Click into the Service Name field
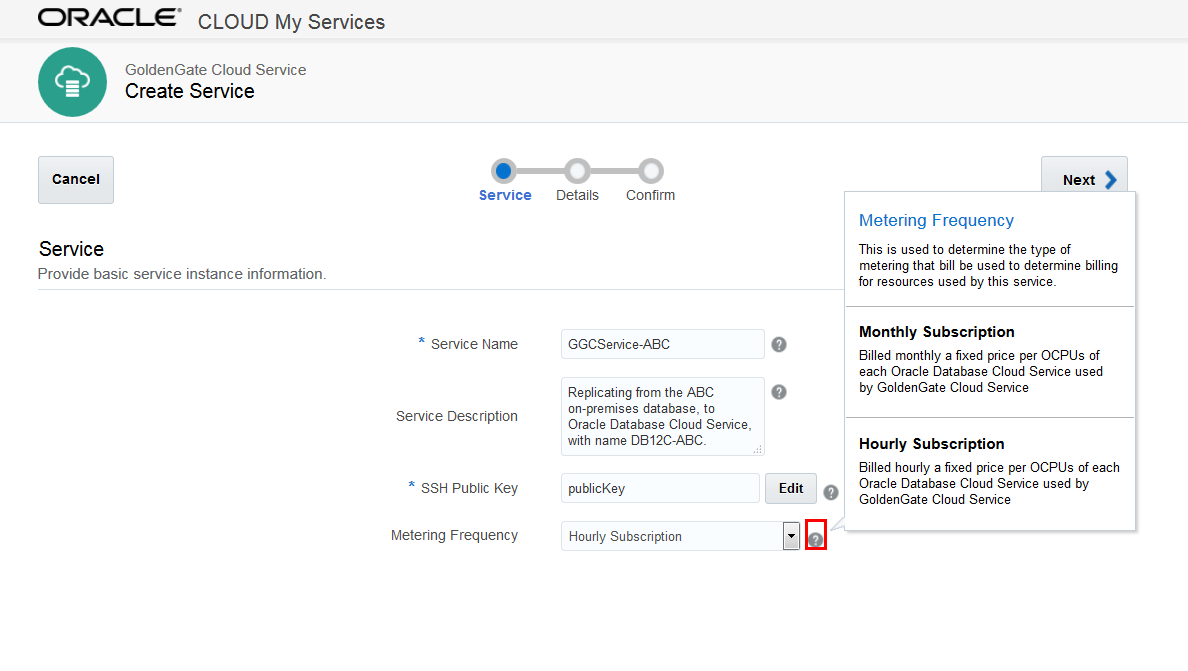 click(663, 344)
